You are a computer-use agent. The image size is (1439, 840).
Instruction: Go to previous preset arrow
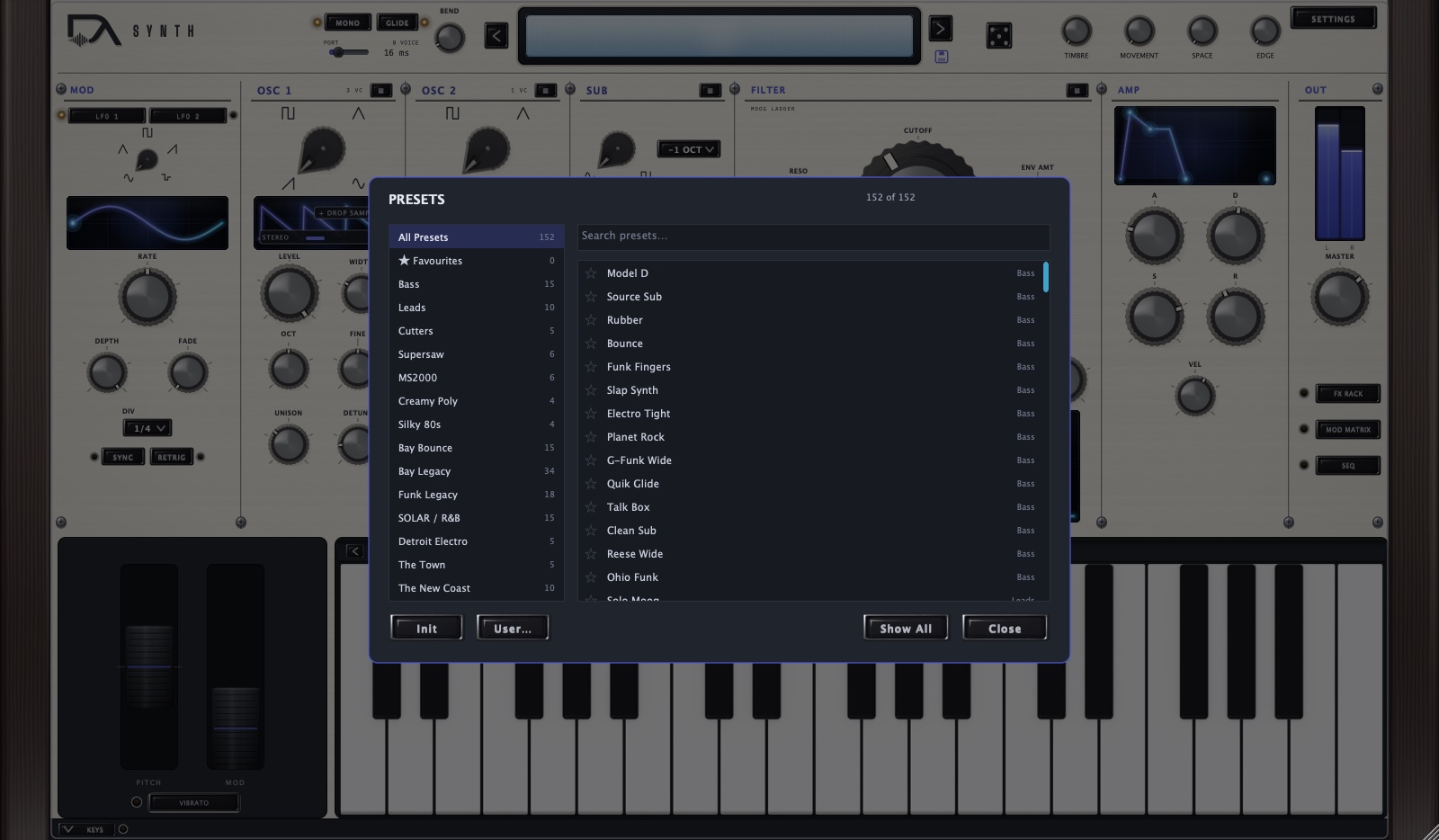coord(496,36)
